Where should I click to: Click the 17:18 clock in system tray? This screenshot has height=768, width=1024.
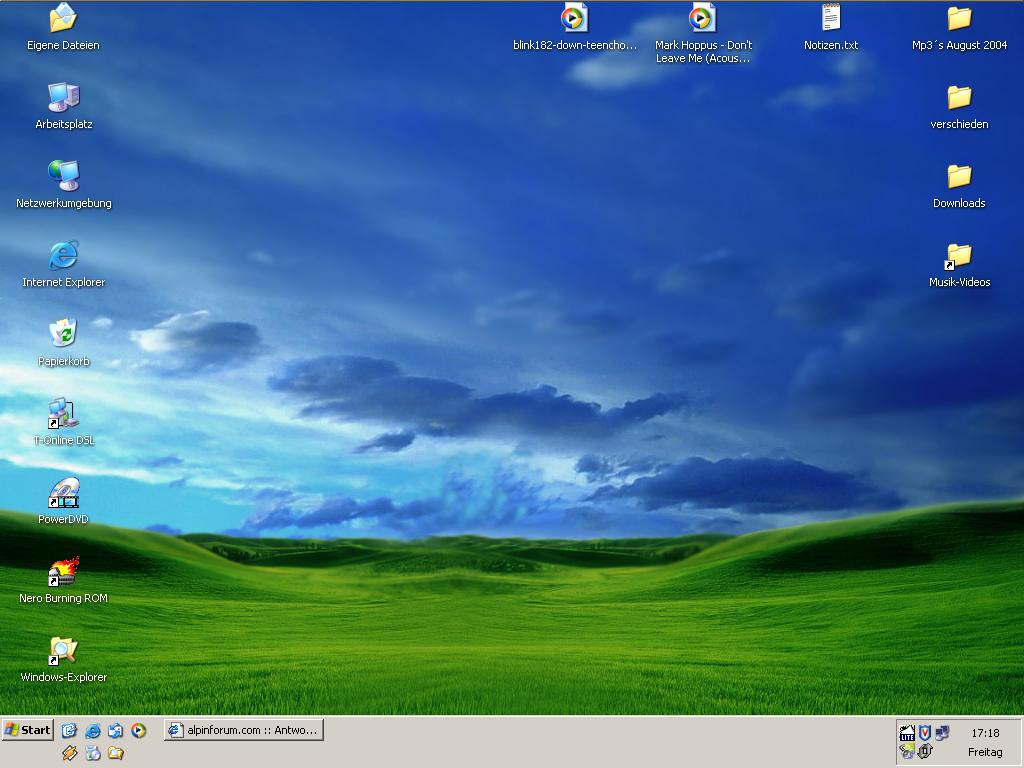(984, 733)
